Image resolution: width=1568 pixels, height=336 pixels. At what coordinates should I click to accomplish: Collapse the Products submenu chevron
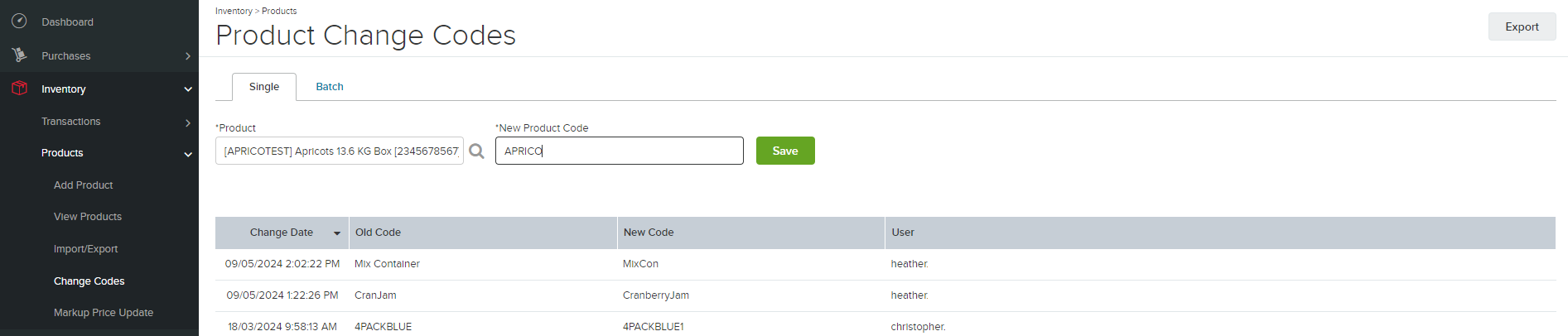(x=188, y=154)
